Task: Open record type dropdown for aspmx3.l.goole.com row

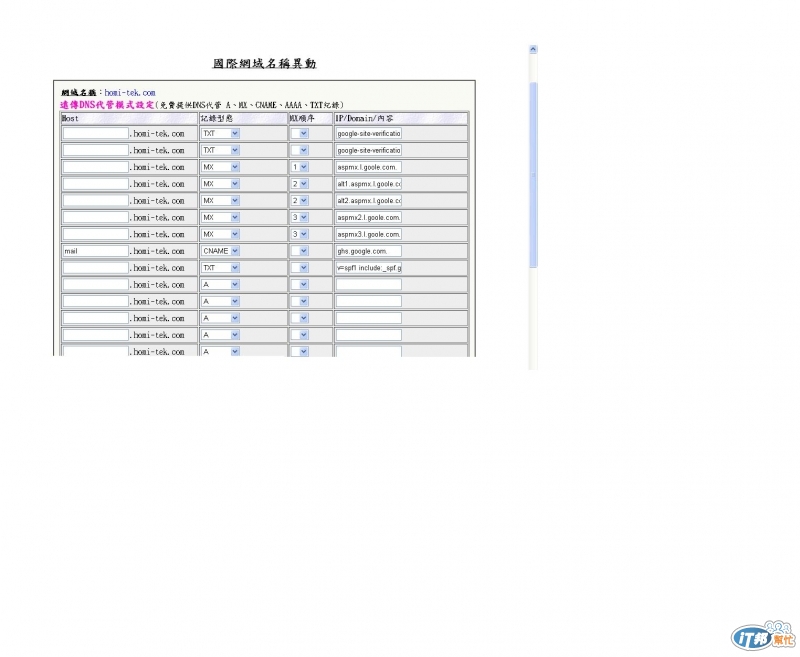Action: click(x=220, y=235)
